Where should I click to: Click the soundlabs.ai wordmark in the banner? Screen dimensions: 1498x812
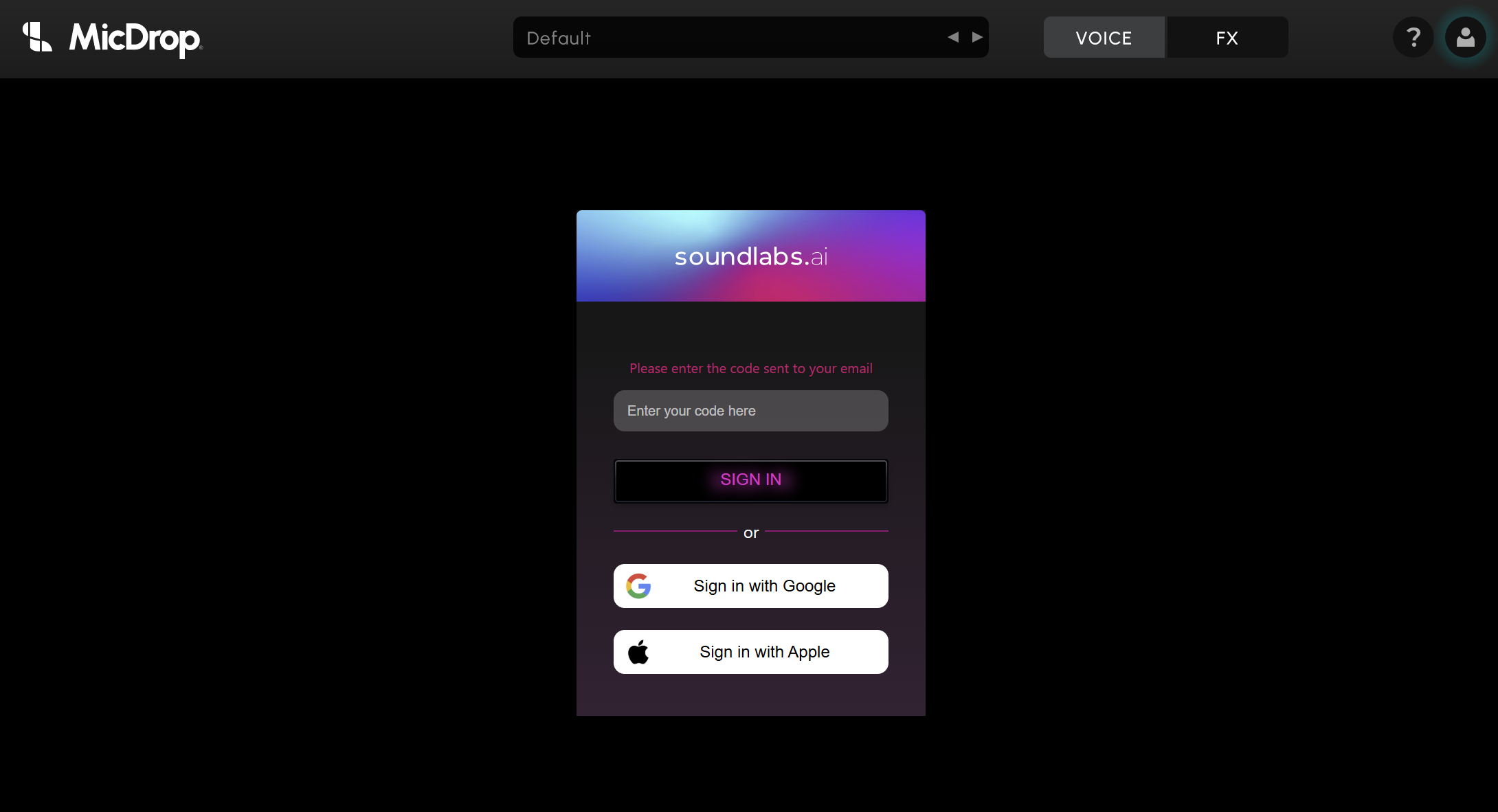[x=751, y=256]
